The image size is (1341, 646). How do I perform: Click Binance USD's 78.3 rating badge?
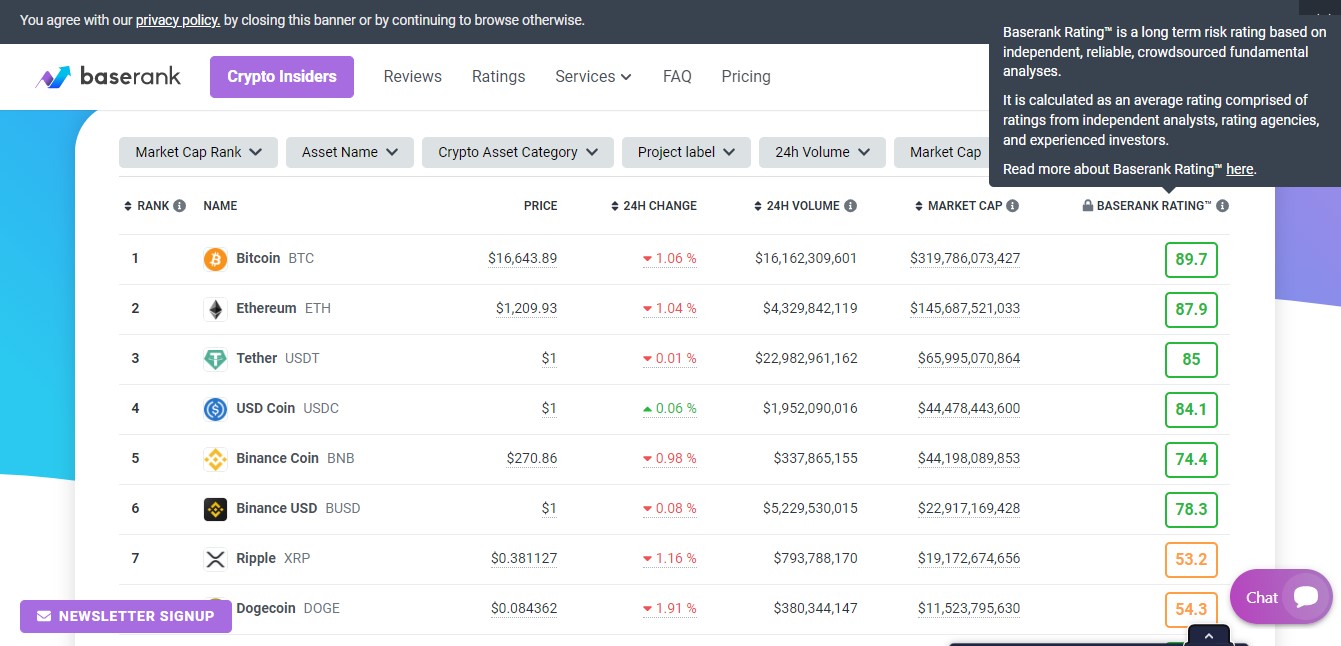[x=1191, y=510]
